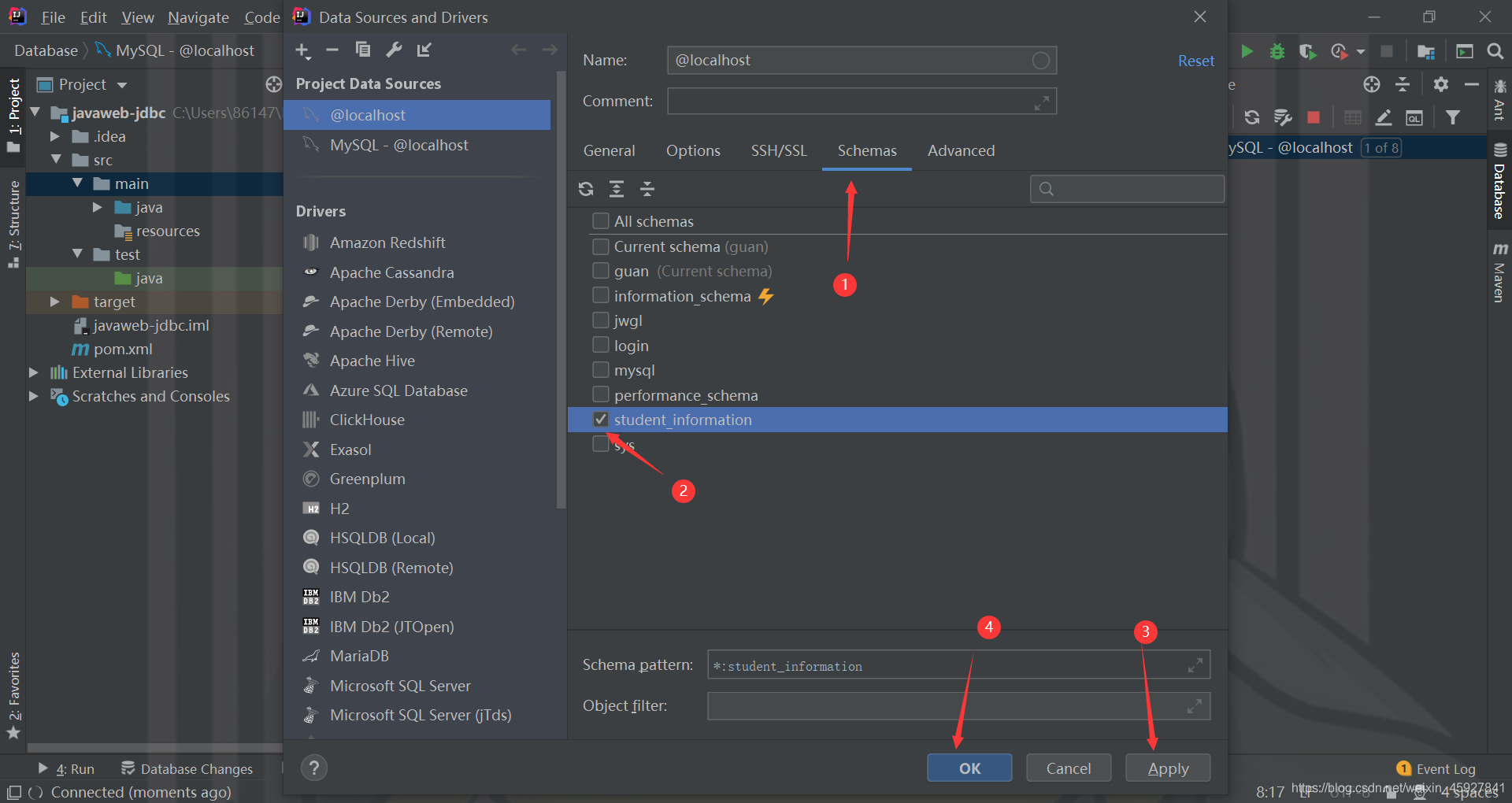This screenshot has width=1512, height=803.
Task: Open the help question mark button
Action: coord(314,768)
